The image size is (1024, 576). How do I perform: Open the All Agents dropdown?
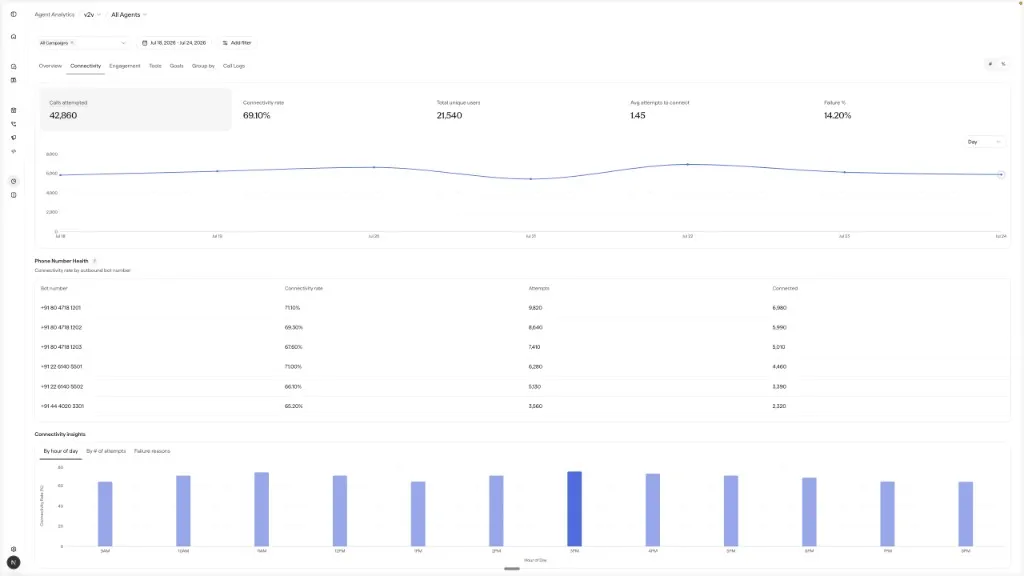pyautogui.click(x=129, y=14)
